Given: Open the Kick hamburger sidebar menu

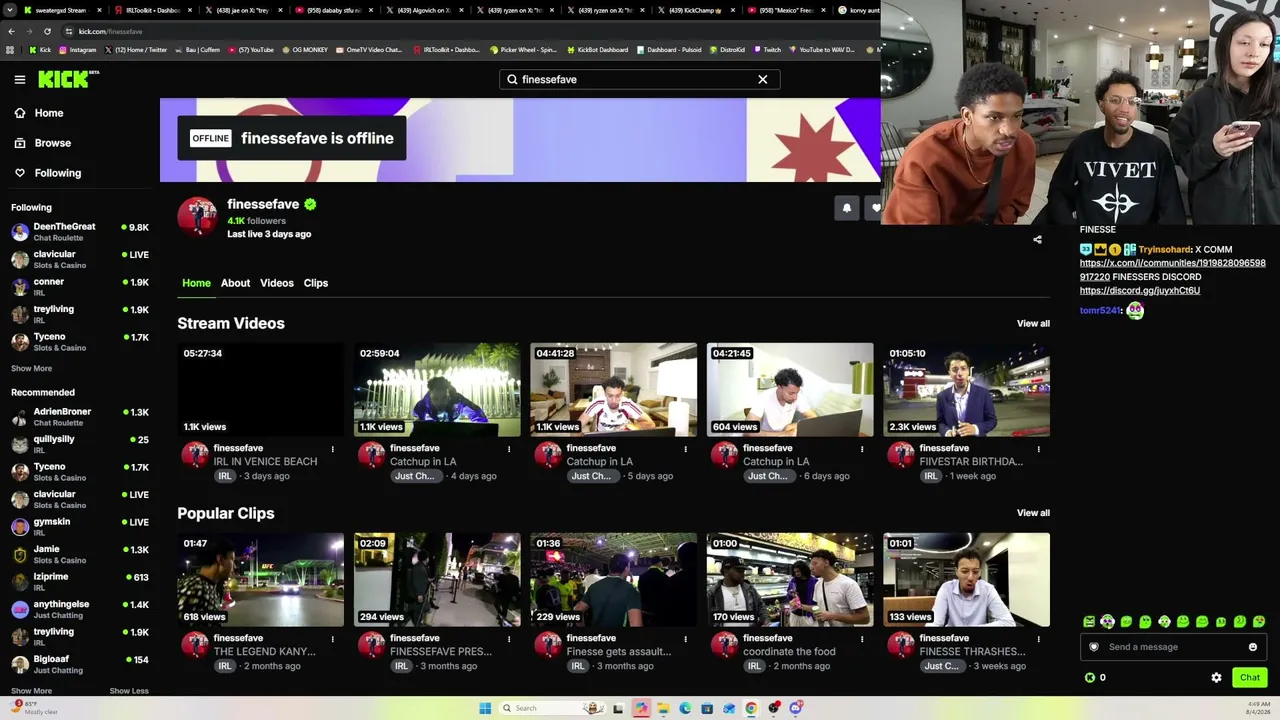Looking at the screenshot, I should tap(20, 79).
